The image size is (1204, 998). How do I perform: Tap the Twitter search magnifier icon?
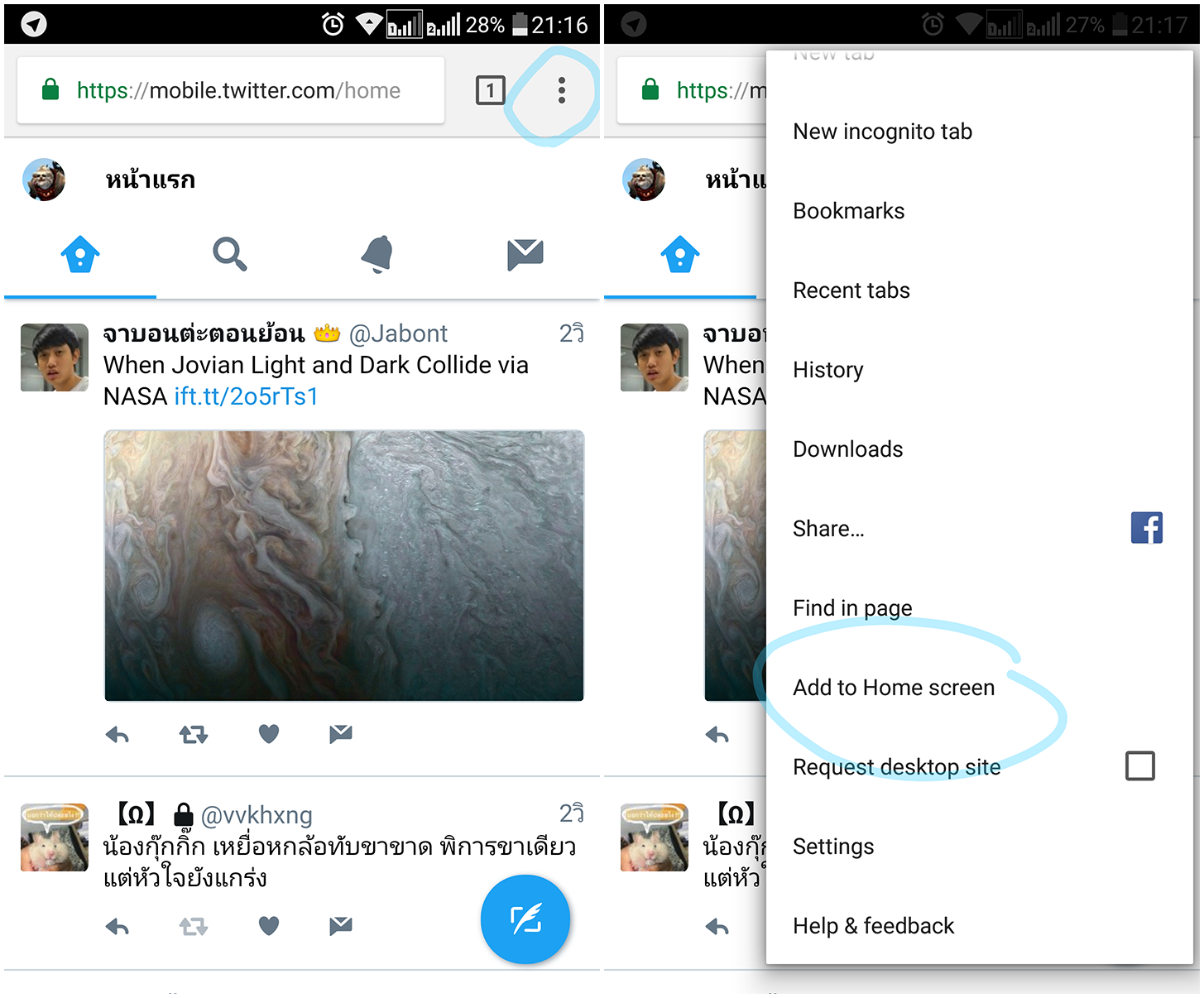point(229,254)
